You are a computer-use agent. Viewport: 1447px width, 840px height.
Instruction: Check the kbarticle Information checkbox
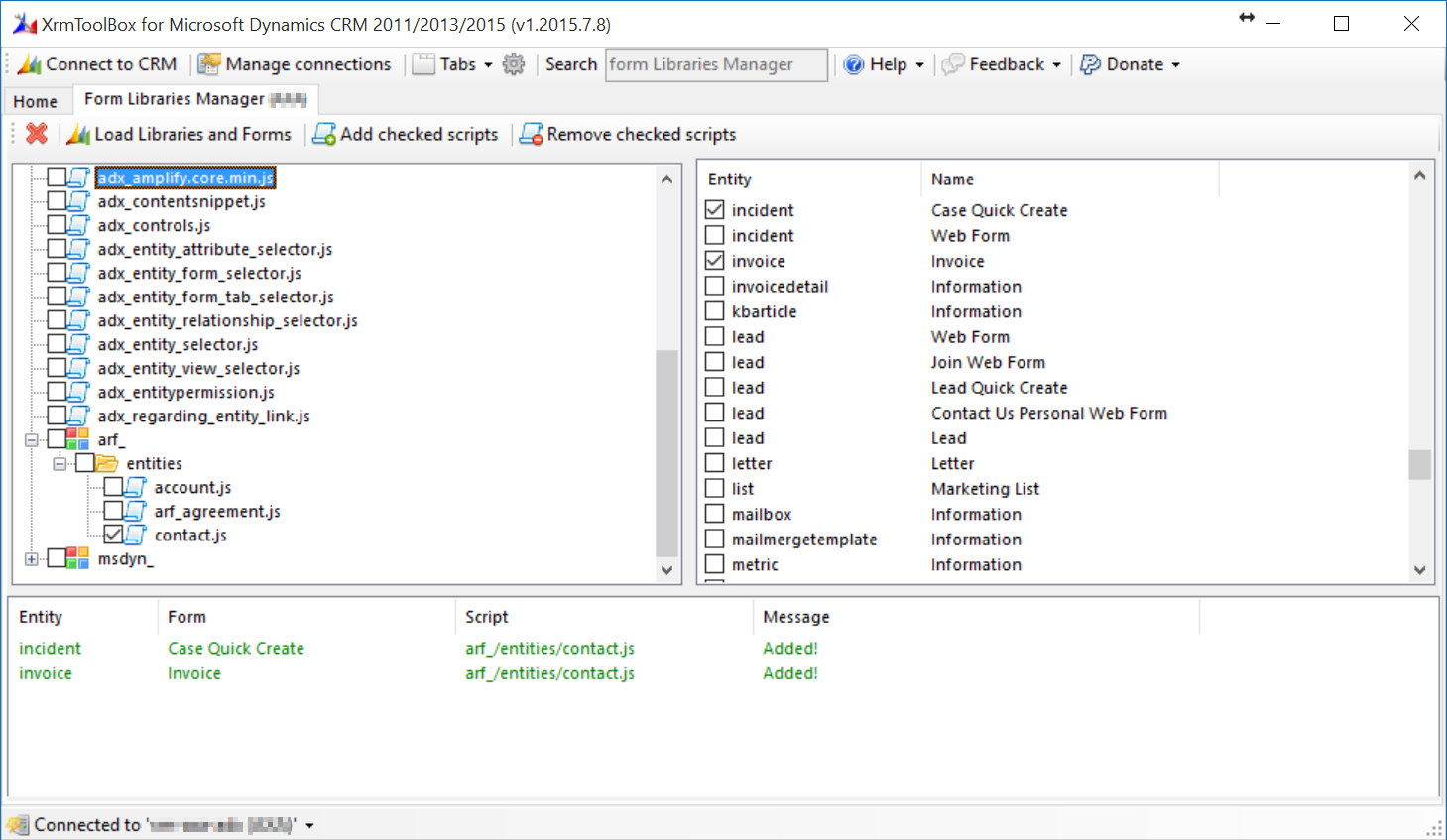pyautogui.click(x=714, y=310)
